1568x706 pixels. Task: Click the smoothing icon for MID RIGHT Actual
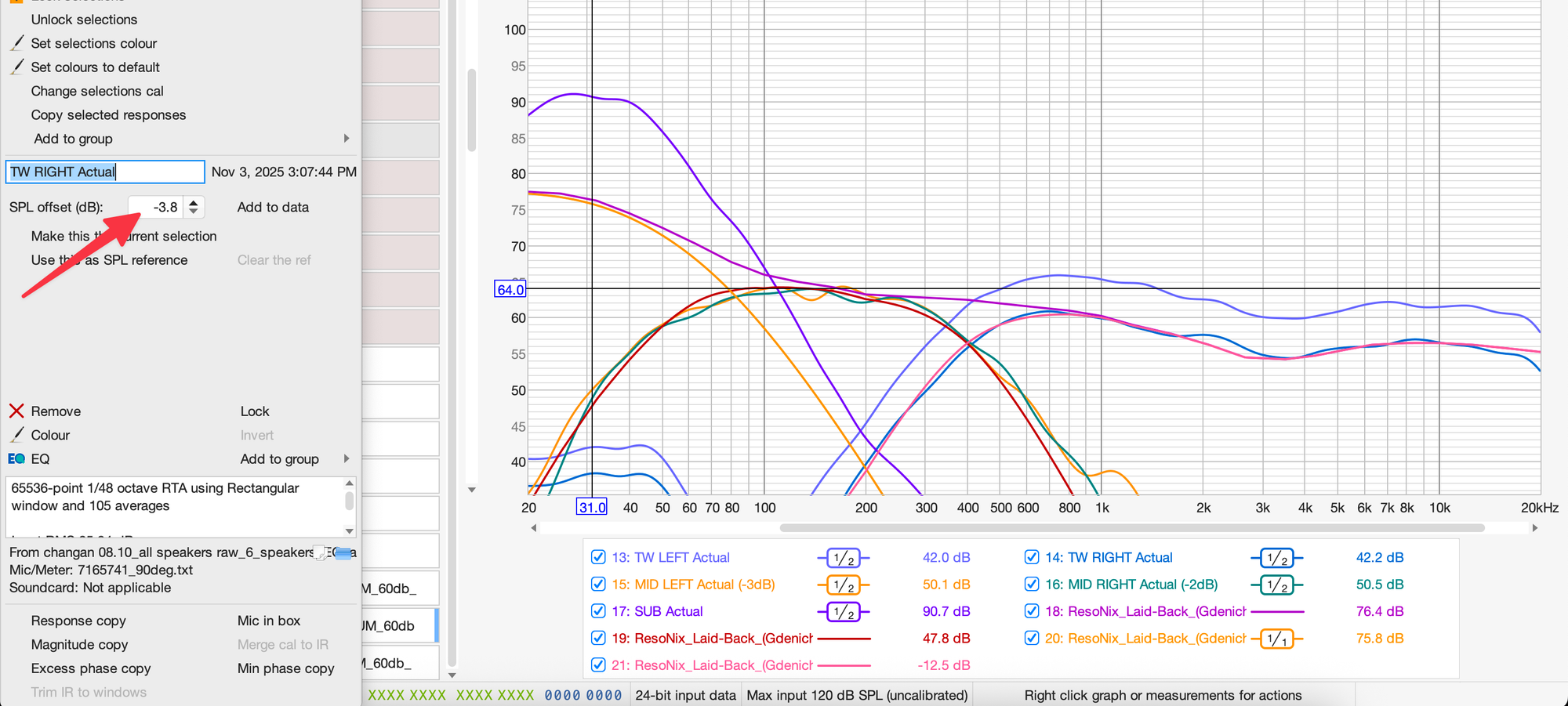[1277, 585]
